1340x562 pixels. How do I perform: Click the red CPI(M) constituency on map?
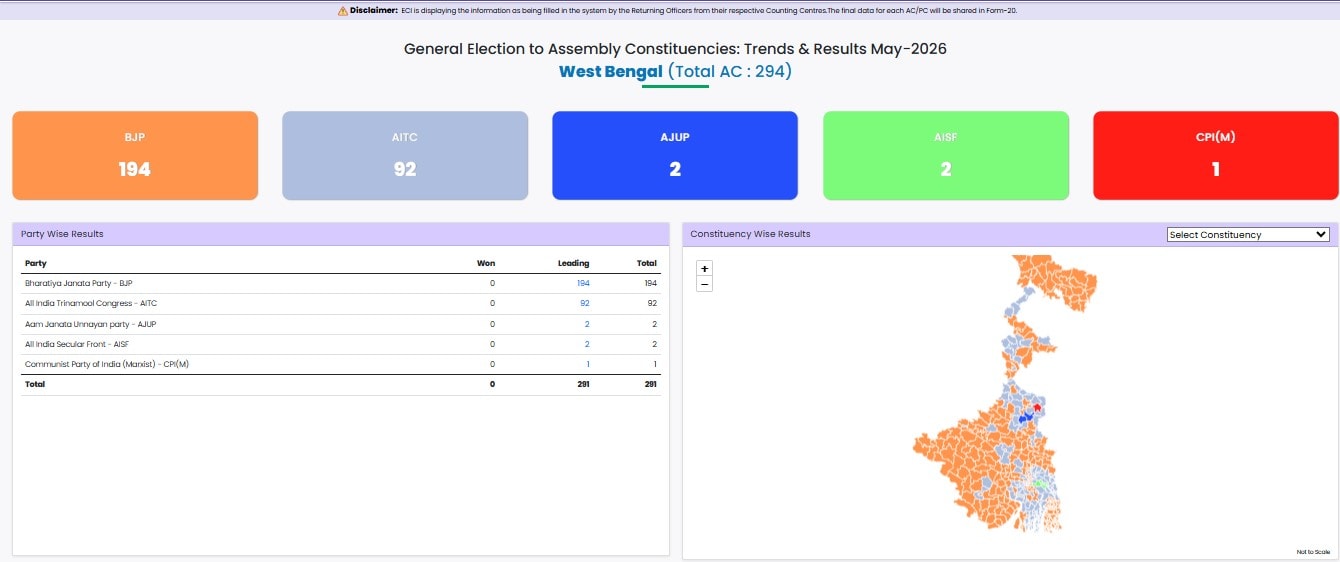tap(1037, 408)
